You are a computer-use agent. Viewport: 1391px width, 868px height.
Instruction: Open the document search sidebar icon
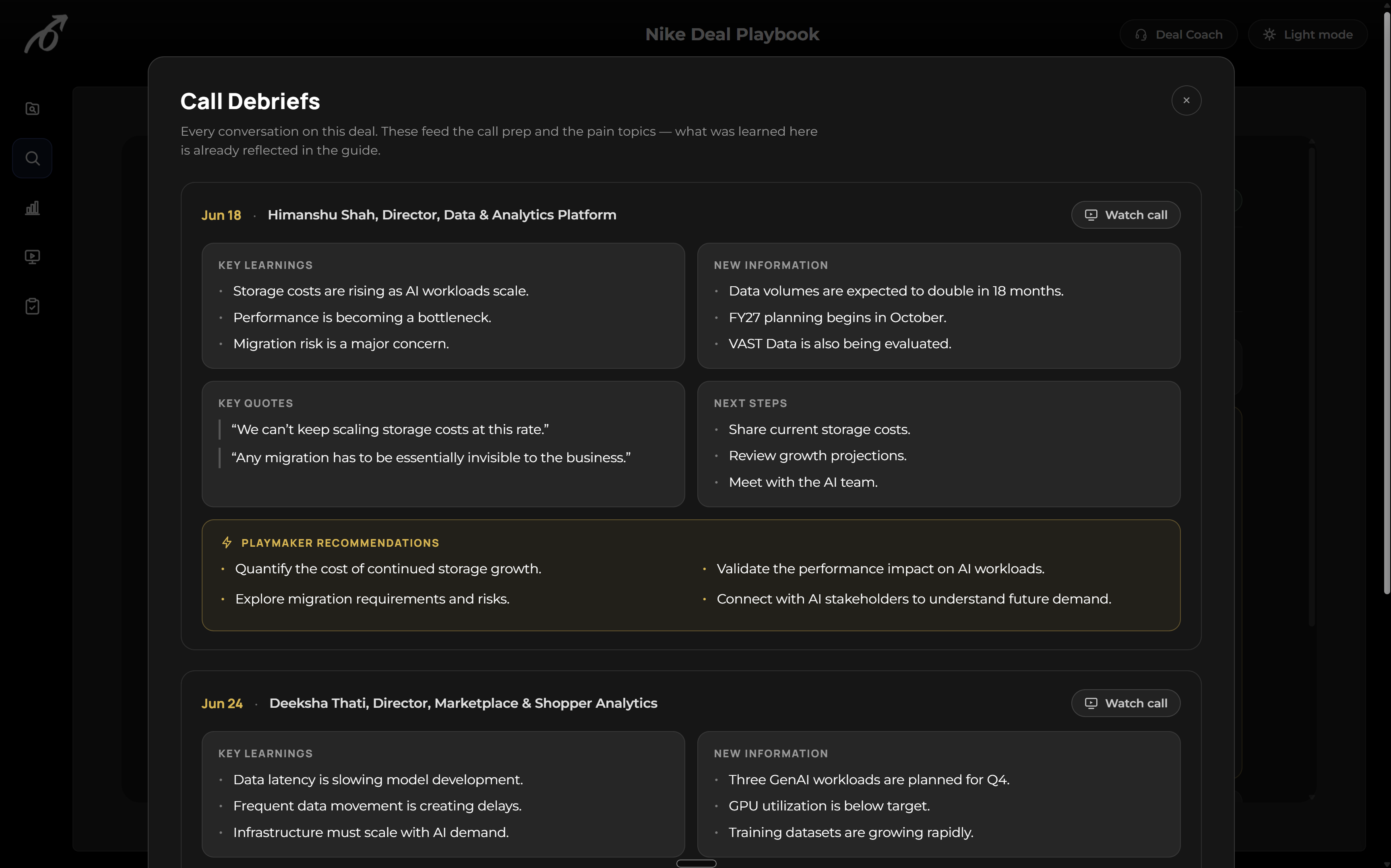(x=32, y=109)
